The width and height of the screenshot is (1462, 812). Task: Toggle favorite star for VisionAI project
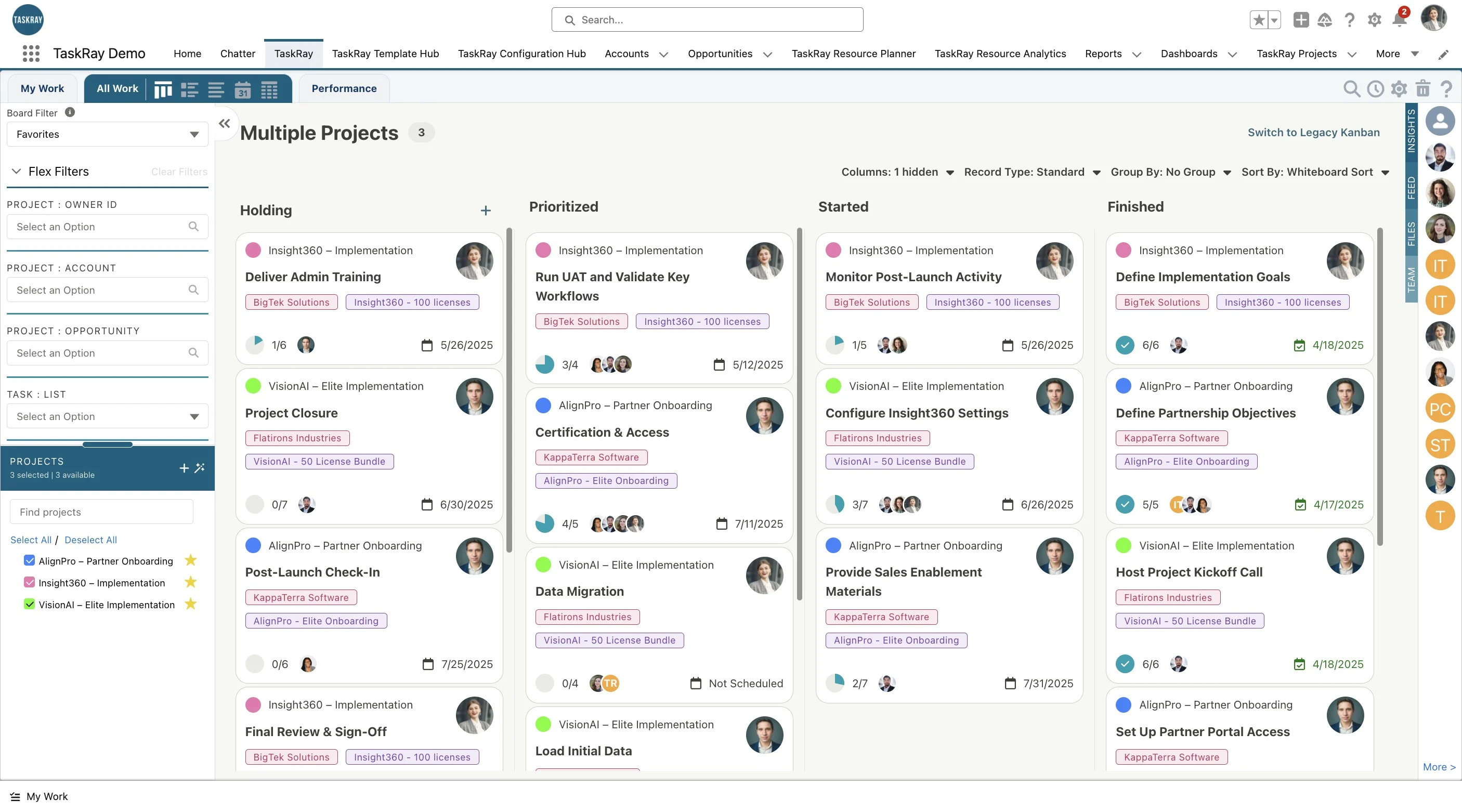point(191,604)
